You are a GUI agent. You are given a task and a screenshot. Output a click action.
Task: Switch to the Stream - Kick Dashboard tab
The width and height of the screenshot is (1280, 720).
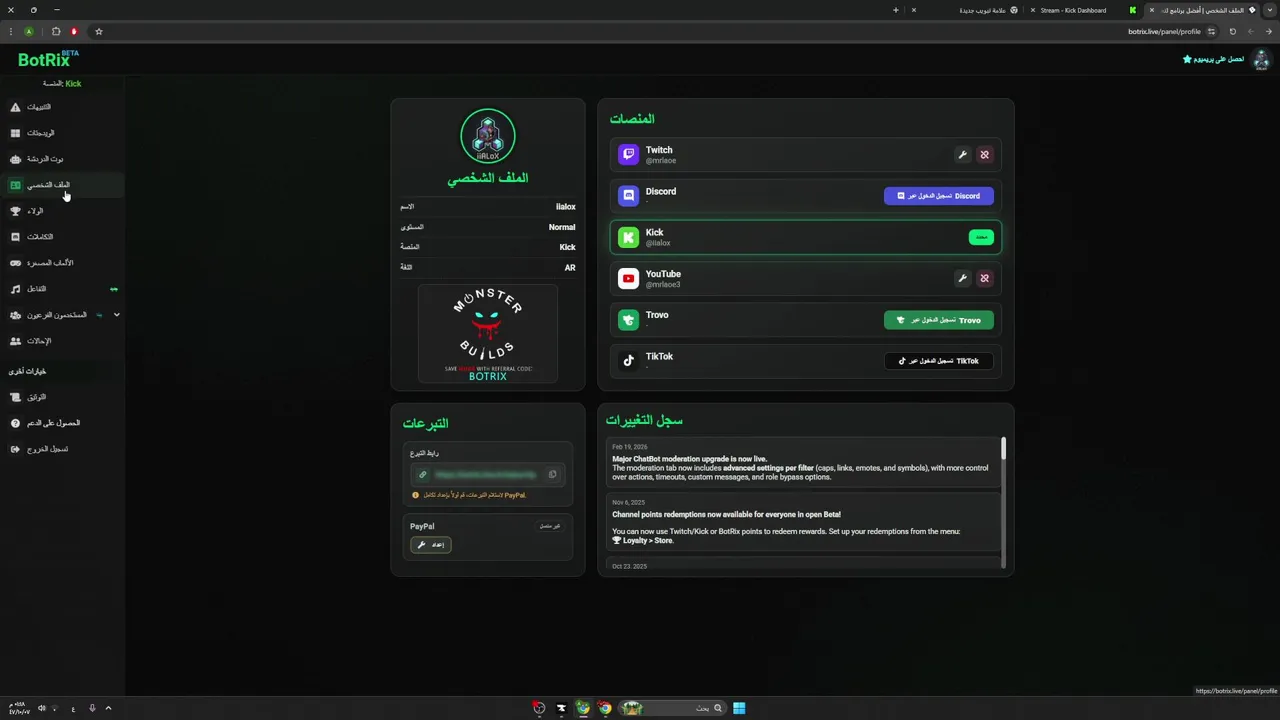(x=1082, y=10)
